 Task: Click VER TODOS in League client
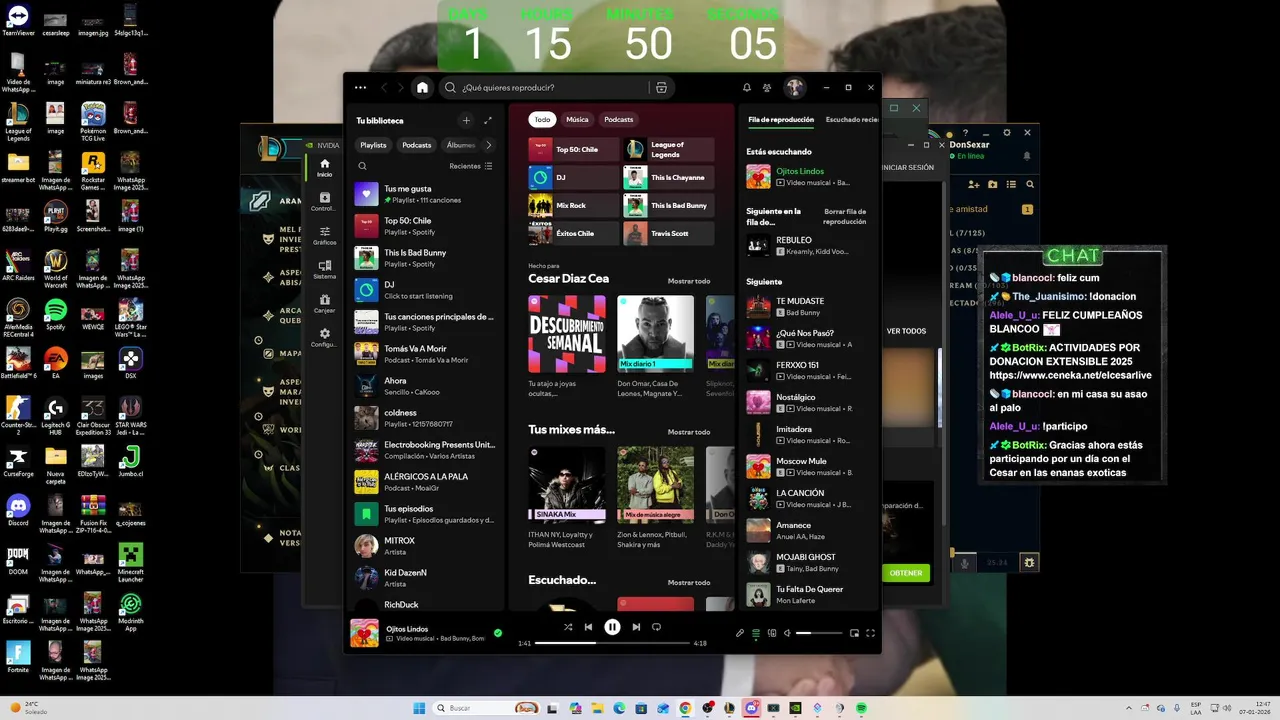906,331
